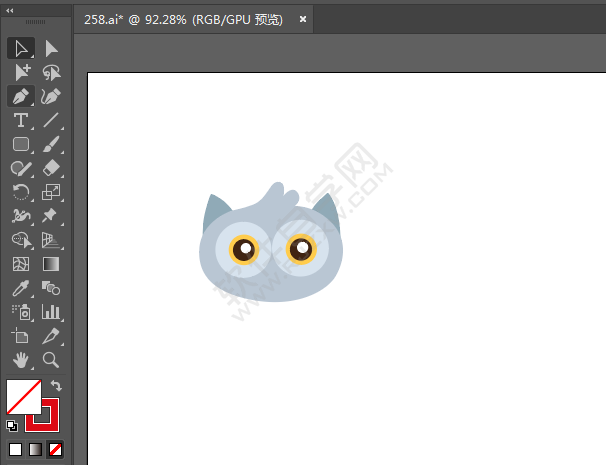Viewport: 606px width, 465px height.
Task: Select the Artboard tool
Action: click(x=21, y=336)
